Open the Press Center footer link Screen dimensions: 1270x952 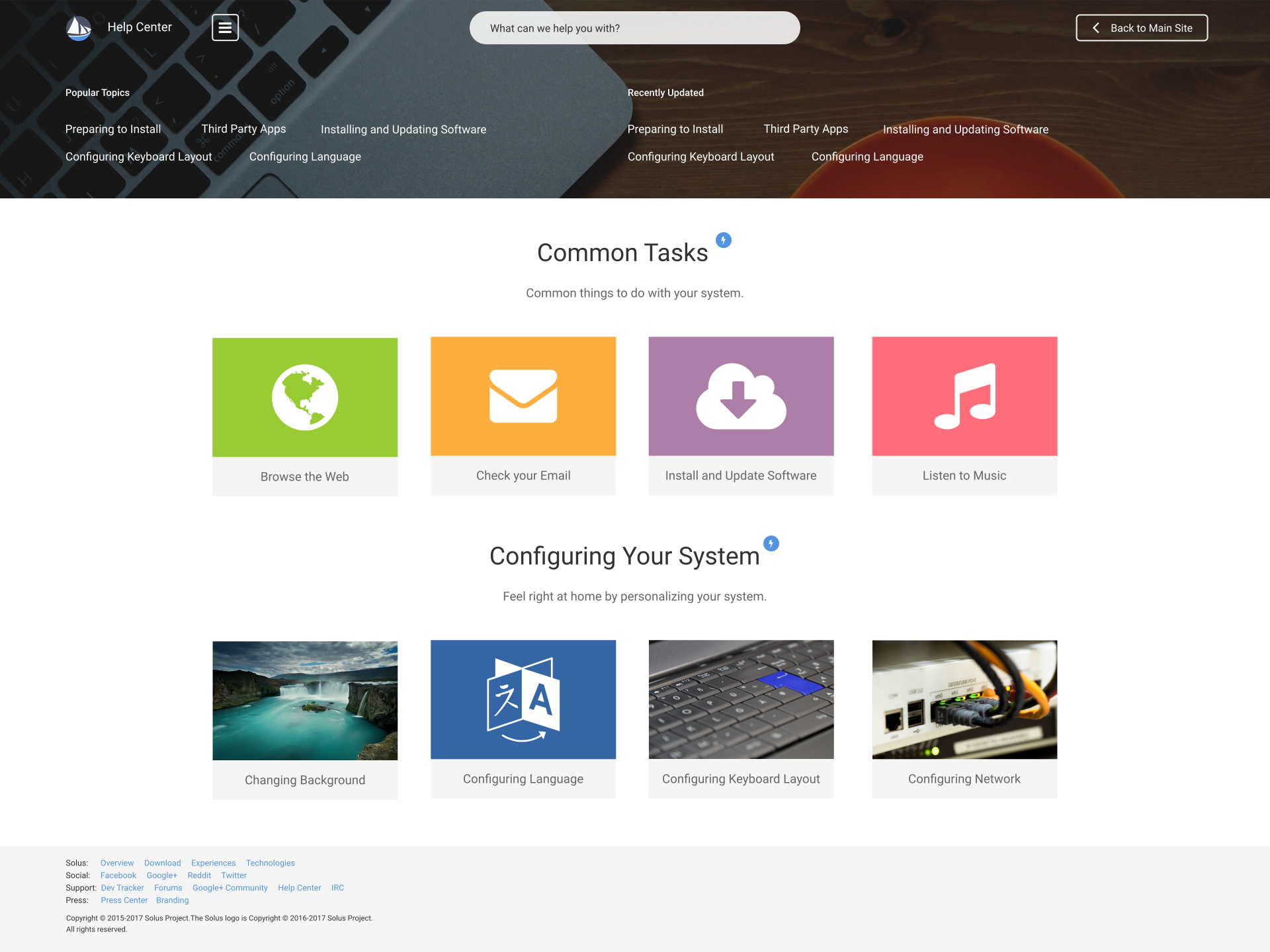tap(124, 900)
